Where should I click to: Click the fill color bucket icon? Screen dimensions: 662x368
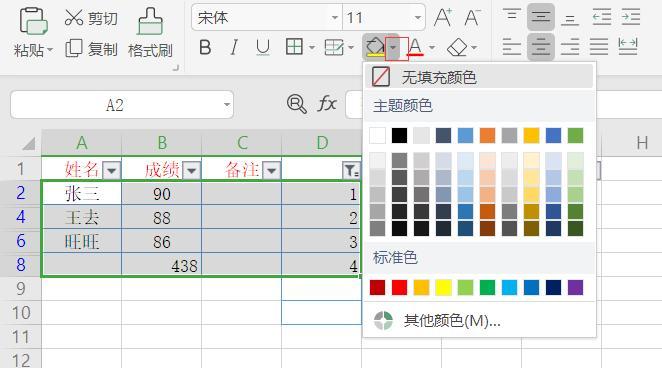(x=375, y=47)
